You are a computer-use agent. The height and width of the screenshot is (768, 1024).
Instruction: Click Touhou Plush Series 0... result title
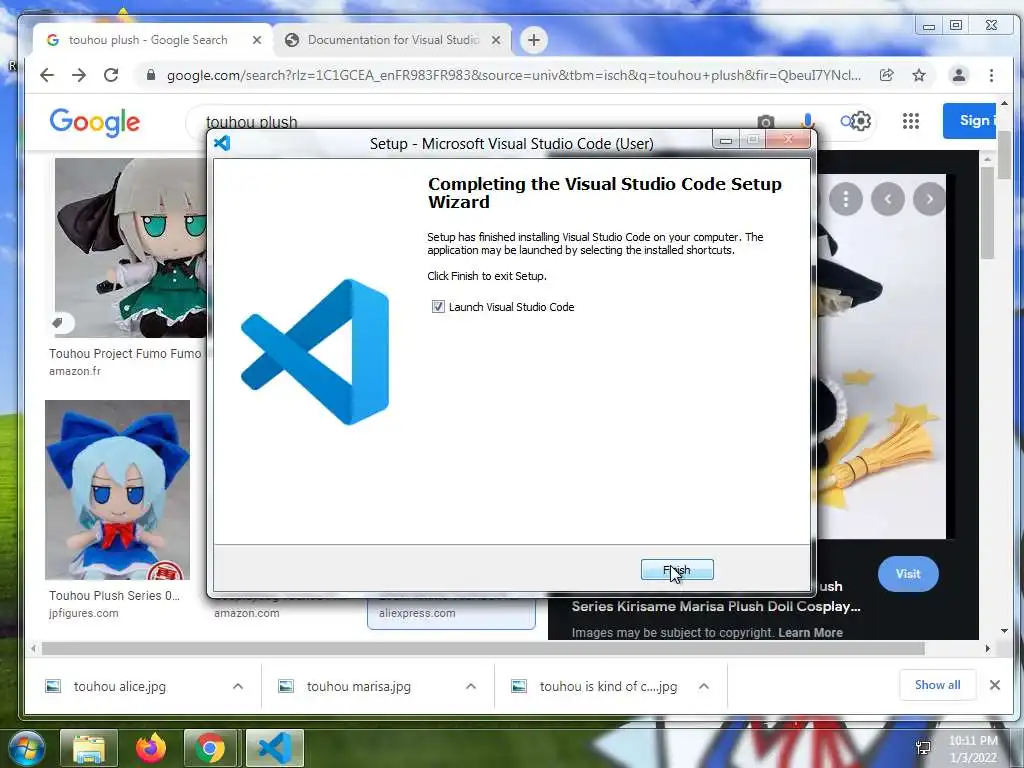(114, 596)
